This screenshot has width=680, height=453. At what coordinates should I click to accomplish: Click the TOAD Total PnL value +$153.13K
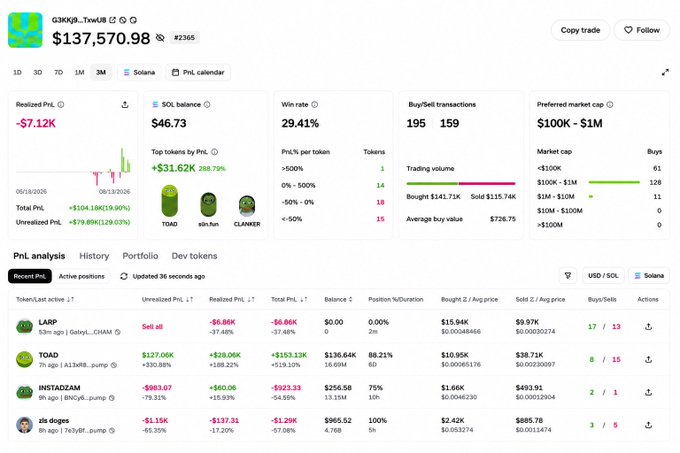(x=289, y=355)
